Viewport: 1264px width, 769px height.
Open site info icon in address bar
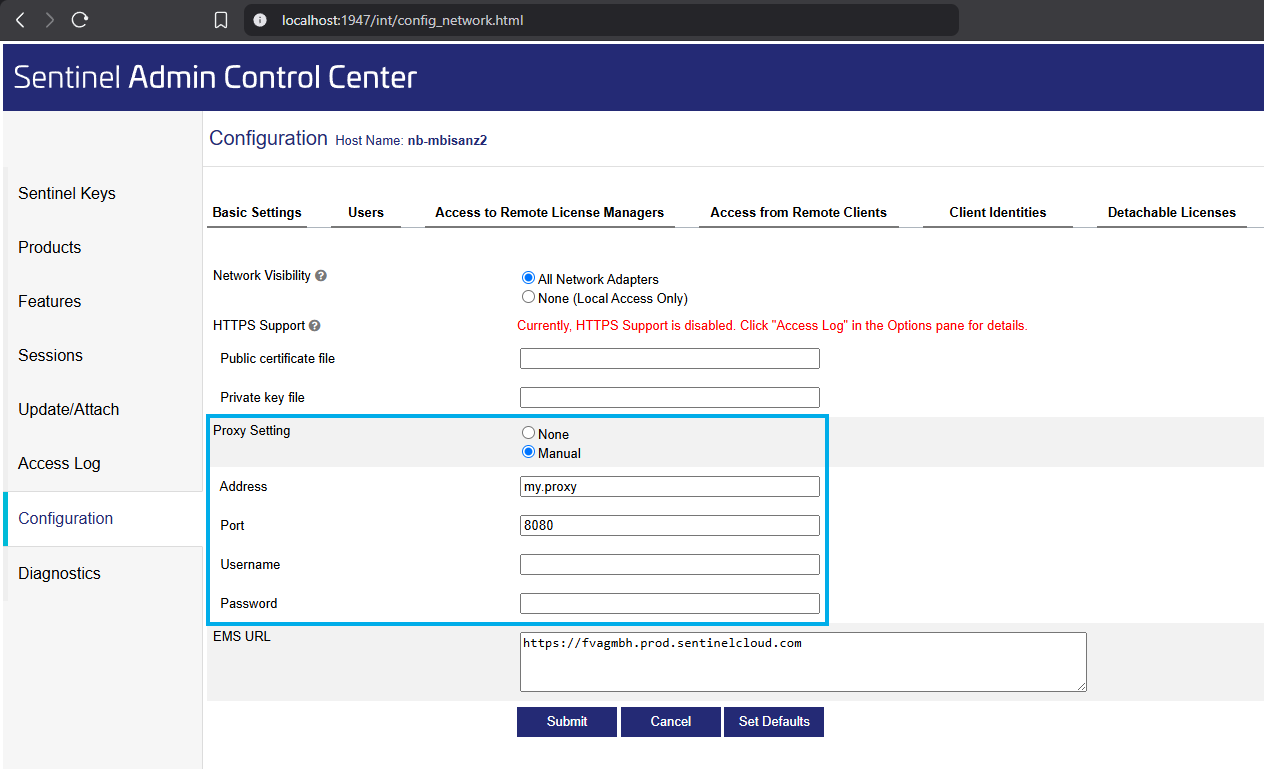pos(261,20)
